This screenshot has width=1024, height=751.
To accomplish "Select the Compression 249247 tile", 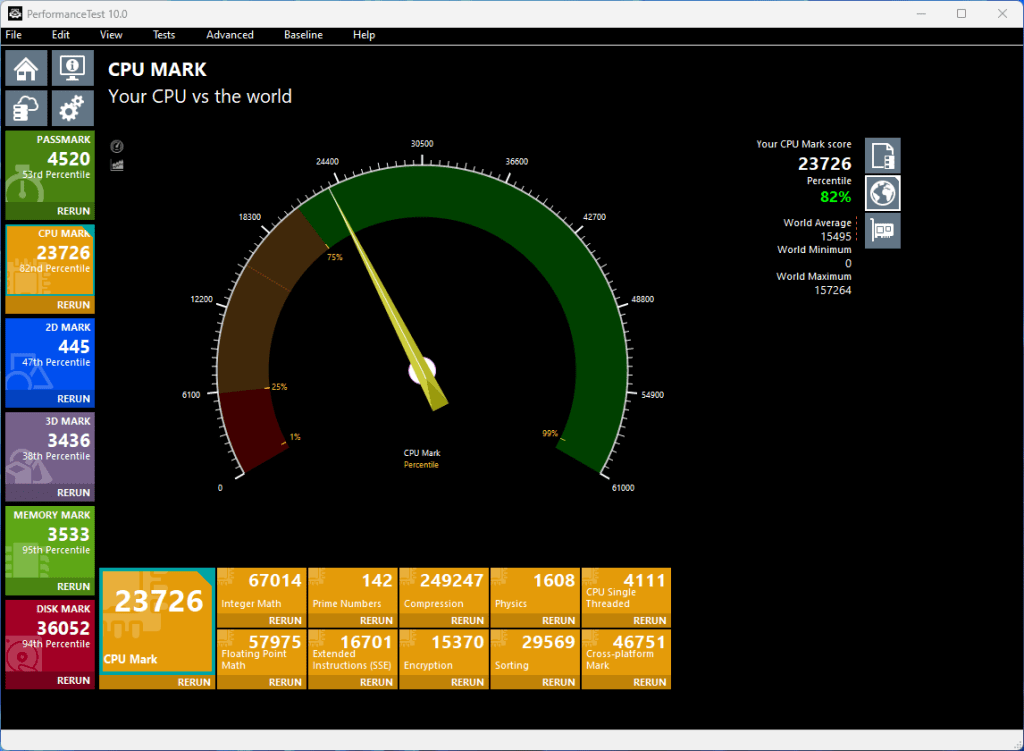I will [x=444, y=590].
